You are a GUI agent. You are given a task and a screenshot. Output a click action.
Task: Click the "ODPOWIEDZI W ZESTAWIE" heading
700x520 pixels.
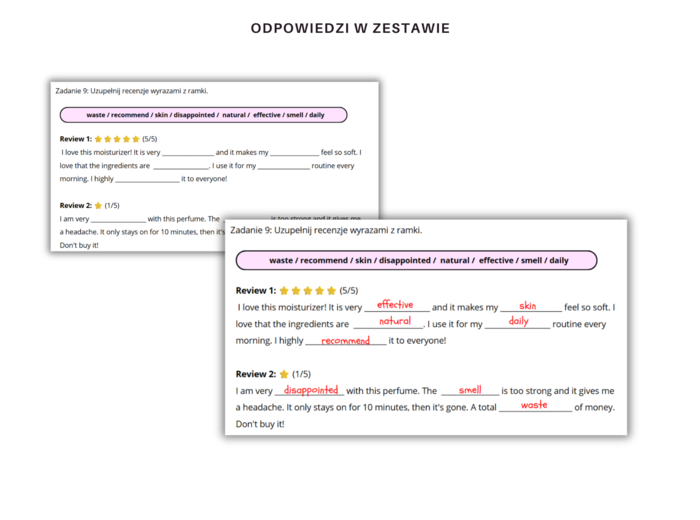pyautogui.click(x=350, y=28)
